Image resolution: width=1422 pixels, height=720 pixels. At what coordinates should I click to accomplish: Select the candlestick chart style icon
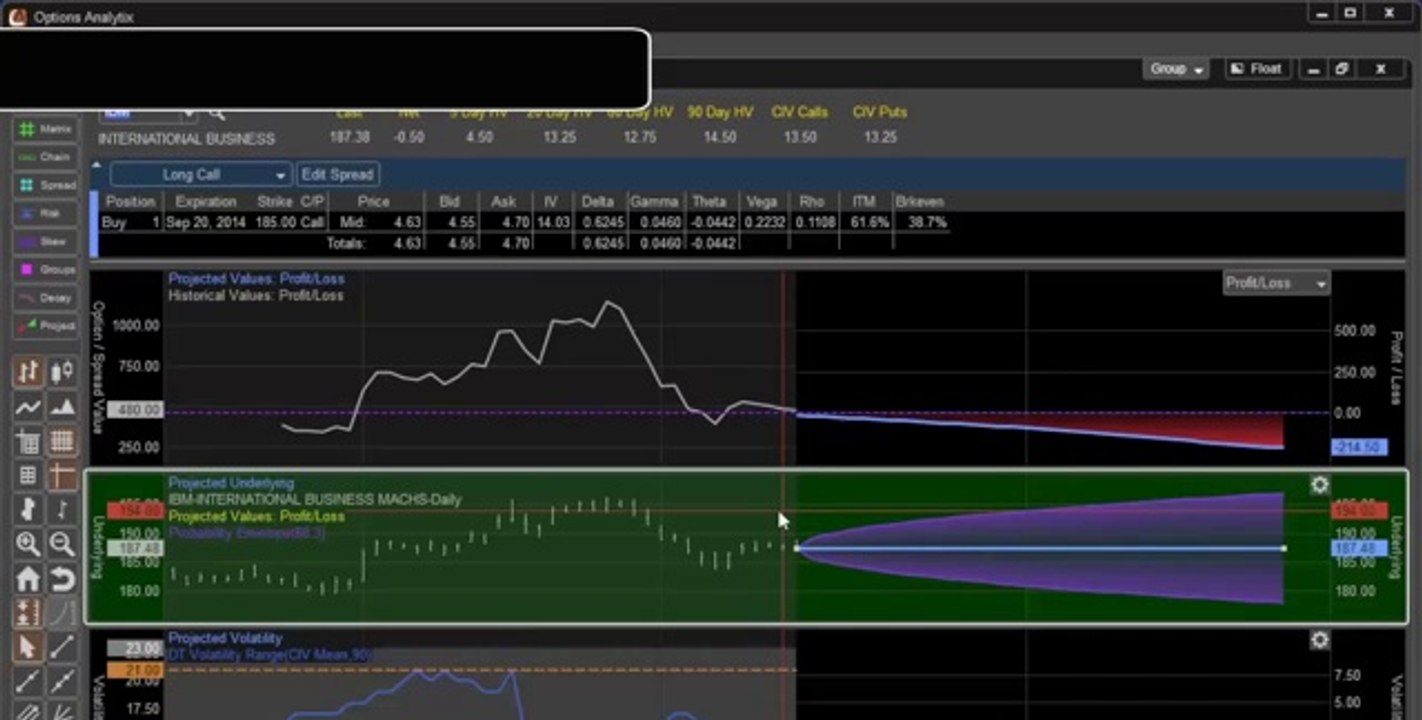tap(62, 372)
